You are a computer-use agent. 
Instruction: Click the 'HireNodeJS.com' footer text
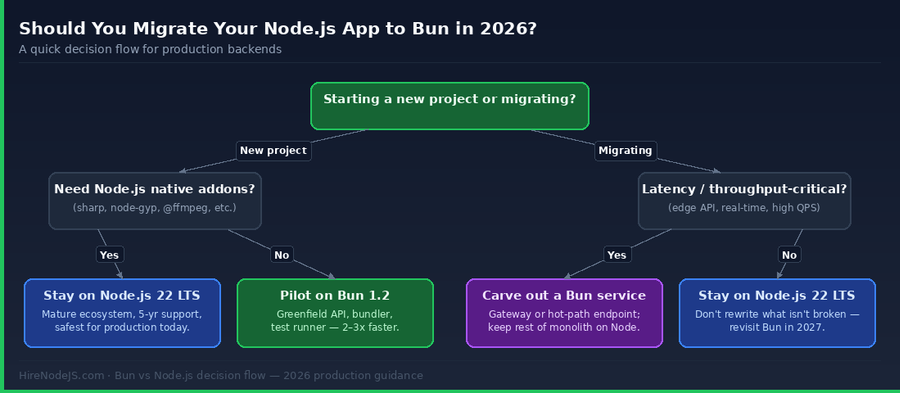click(61, 376)
